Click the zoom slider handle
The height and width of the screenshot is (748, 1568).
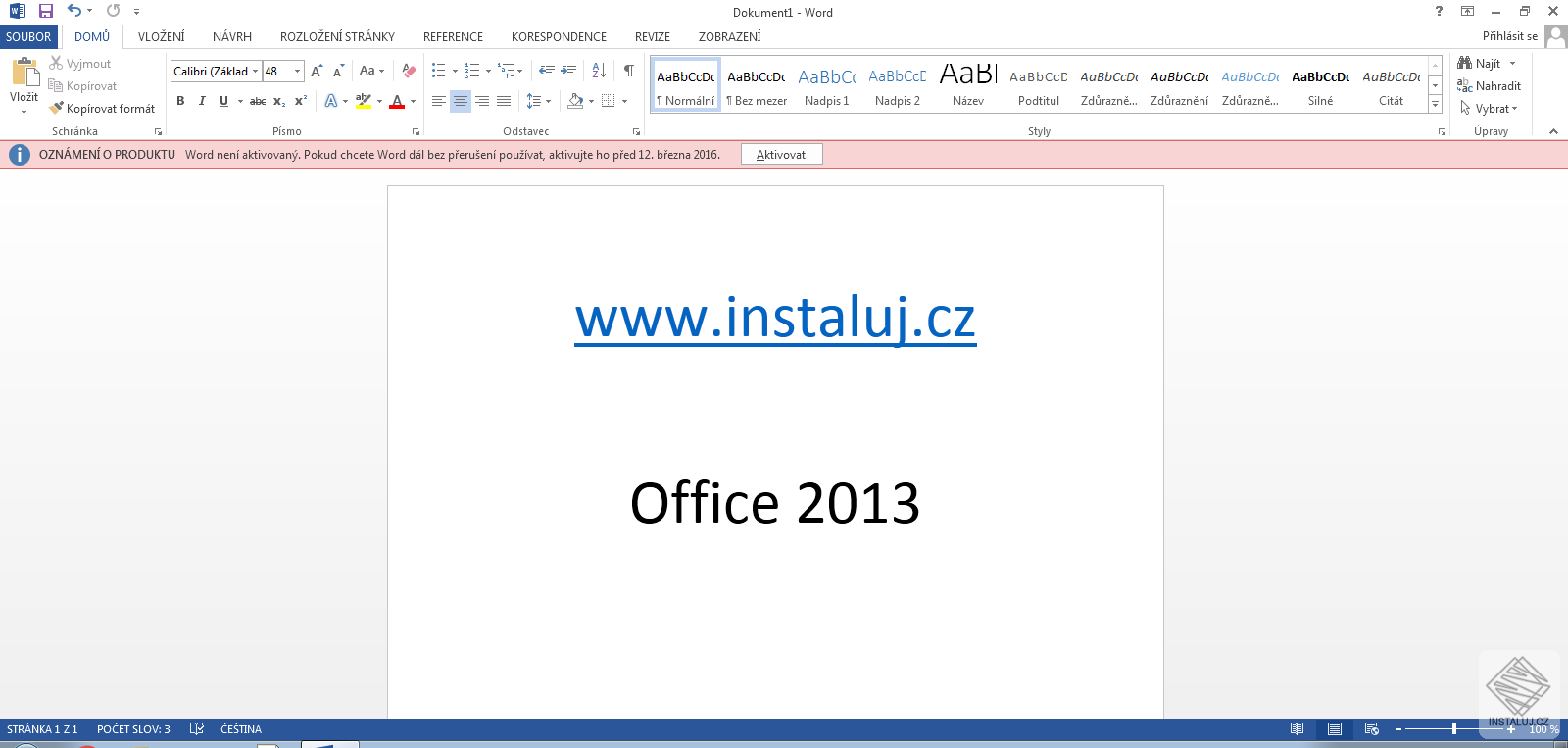(x=1454, y=728)
